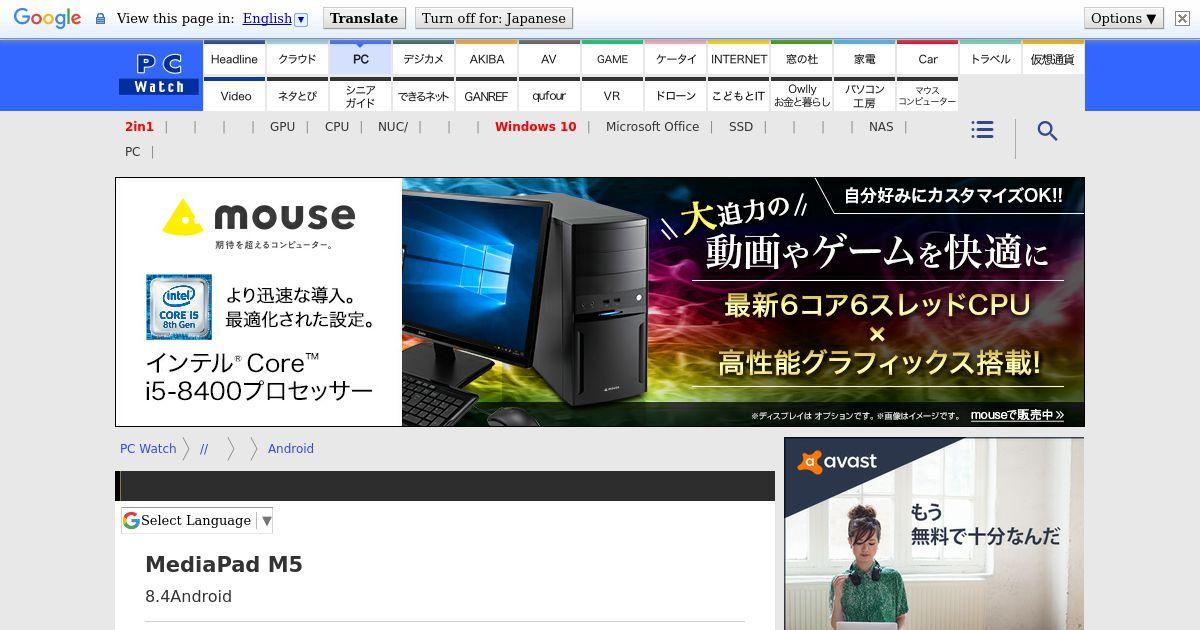The height and width of the screenshot is (630, 1200).
Task: Open the 仮想通貨 tab
Action: point(1052,59)
